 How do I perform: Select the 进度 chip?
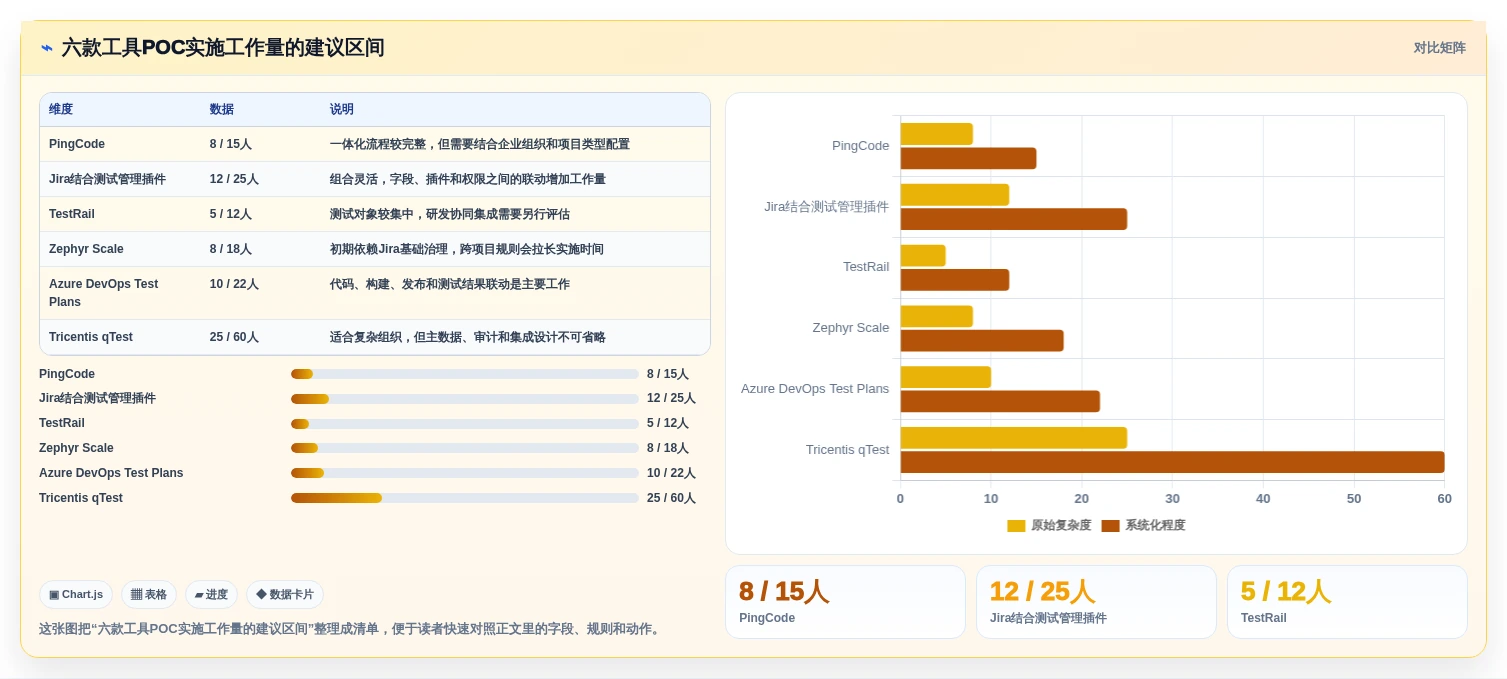[x=211, y=594]
